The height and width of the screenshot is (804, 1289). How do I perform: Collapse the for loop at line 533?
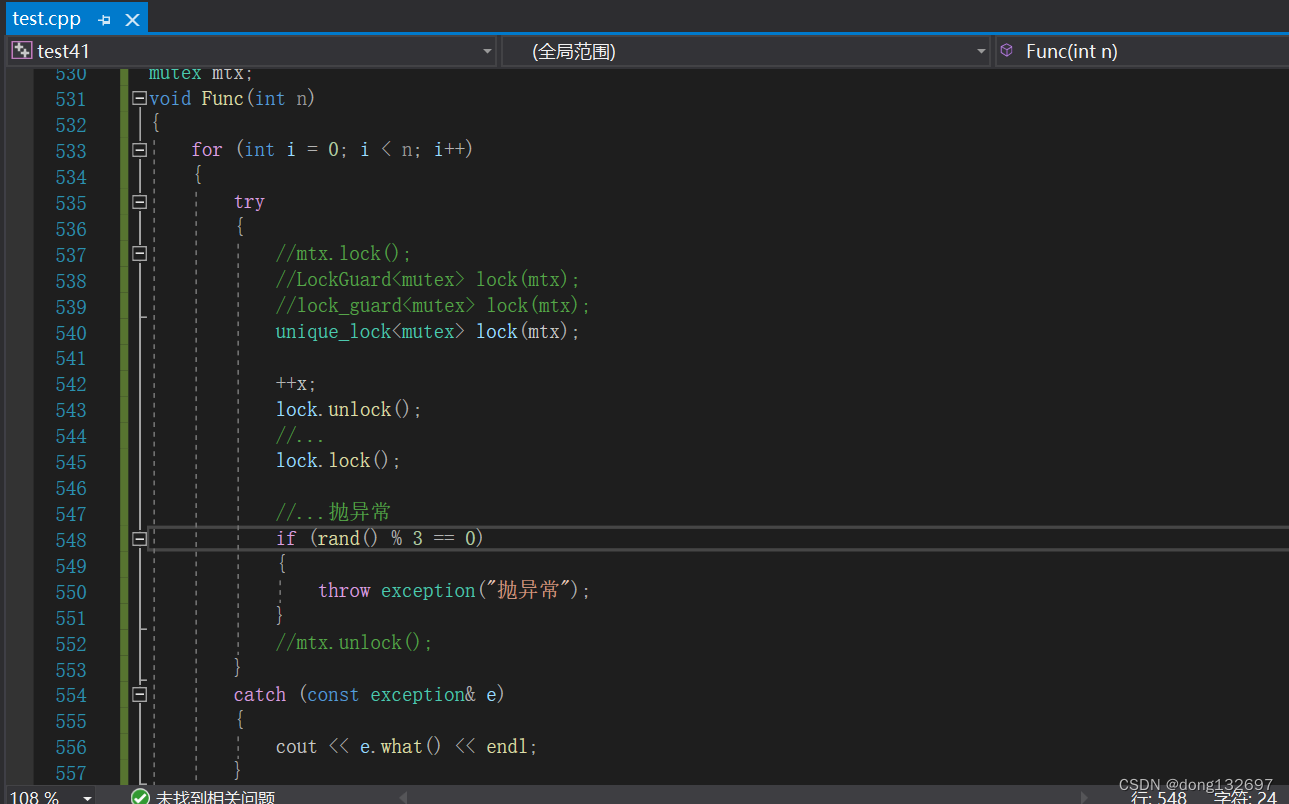click(139, 150)
